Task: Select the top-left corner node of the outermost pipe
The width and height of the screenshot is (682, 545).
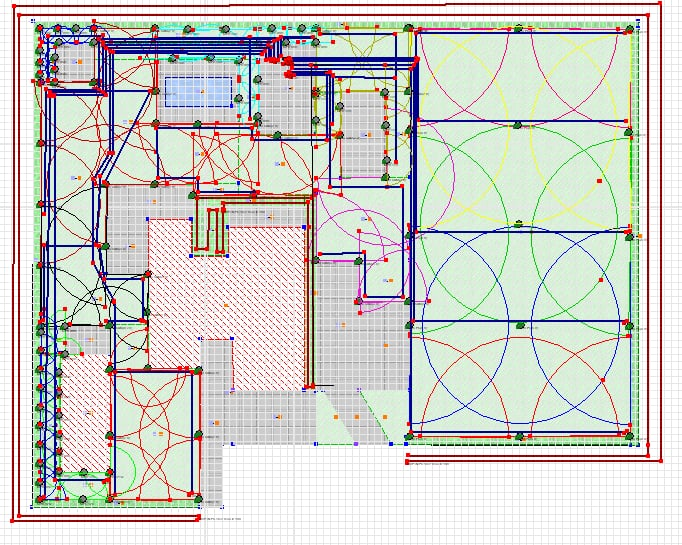Action: [x=13, y=7]
